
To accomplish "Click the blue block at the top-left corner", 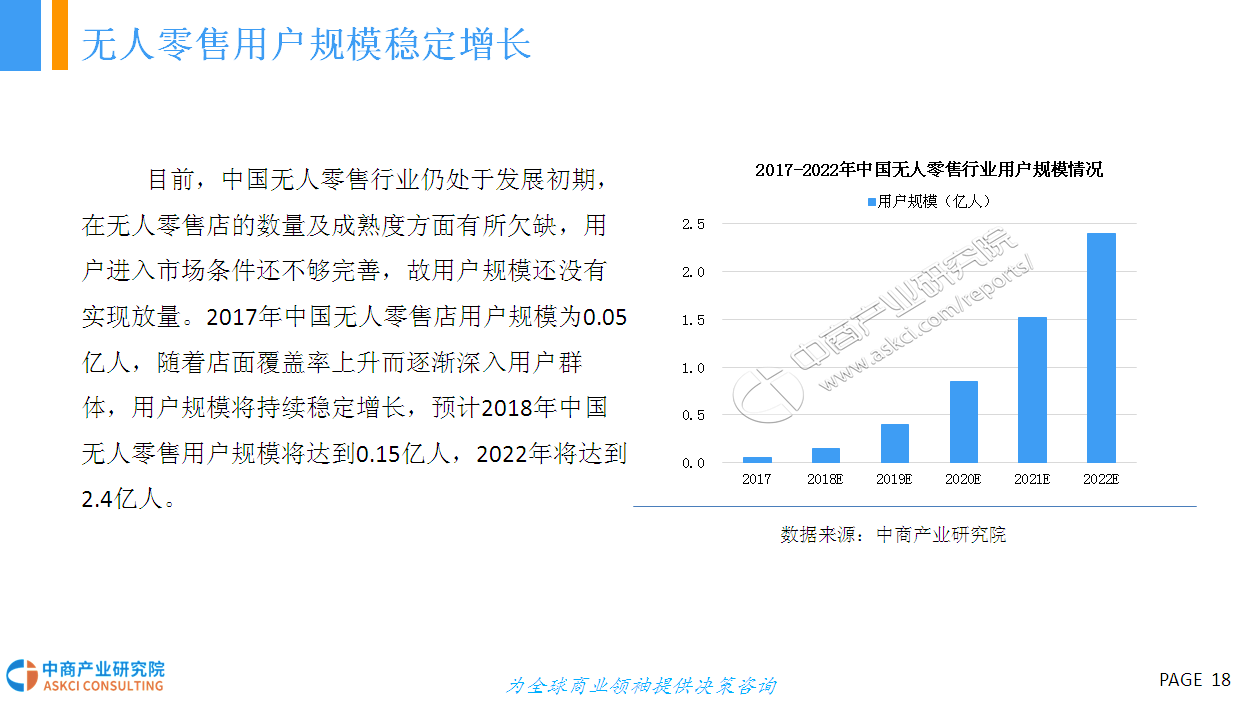I will click(x=20, y=35).
